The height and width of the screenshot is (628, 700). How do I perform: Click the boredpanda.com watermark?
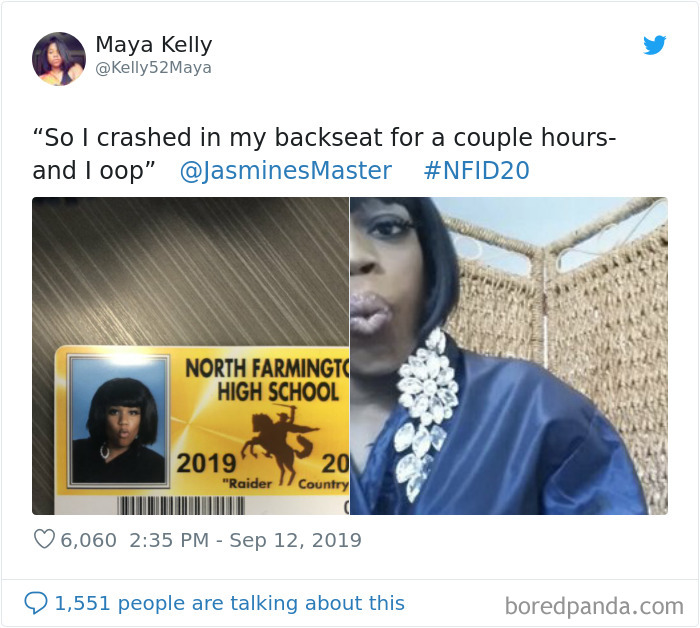[x=594, y=607]
